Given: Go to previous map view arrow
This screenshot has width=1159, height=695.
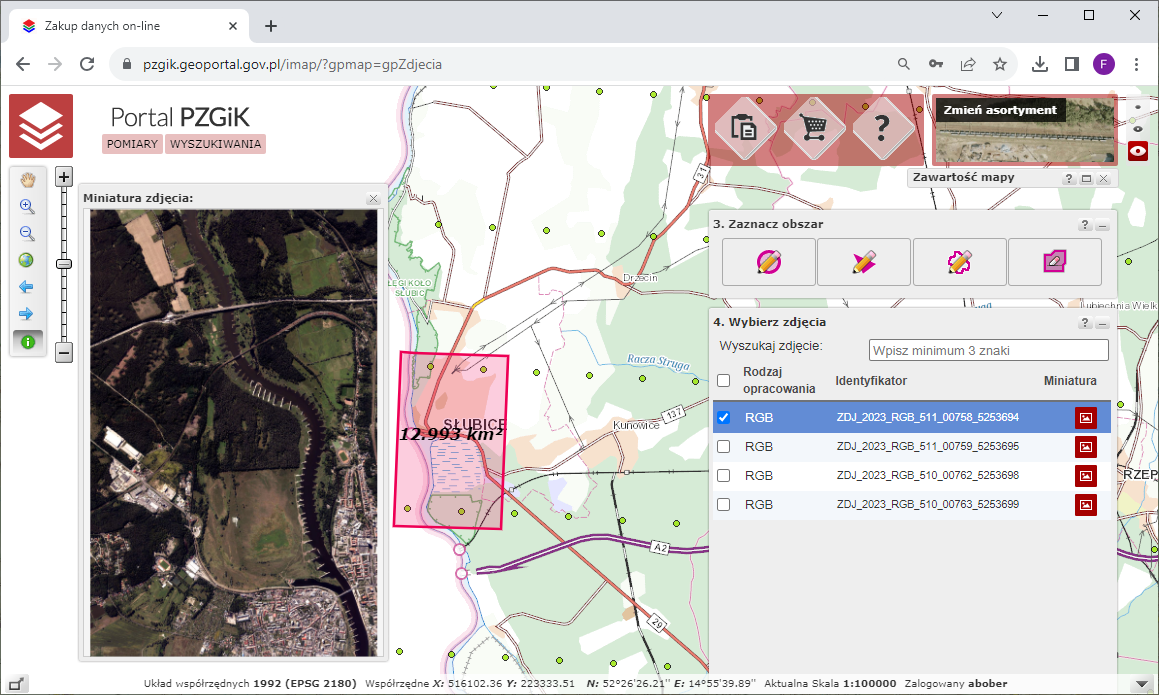Looking at the screenshot, I should [27, 288].
